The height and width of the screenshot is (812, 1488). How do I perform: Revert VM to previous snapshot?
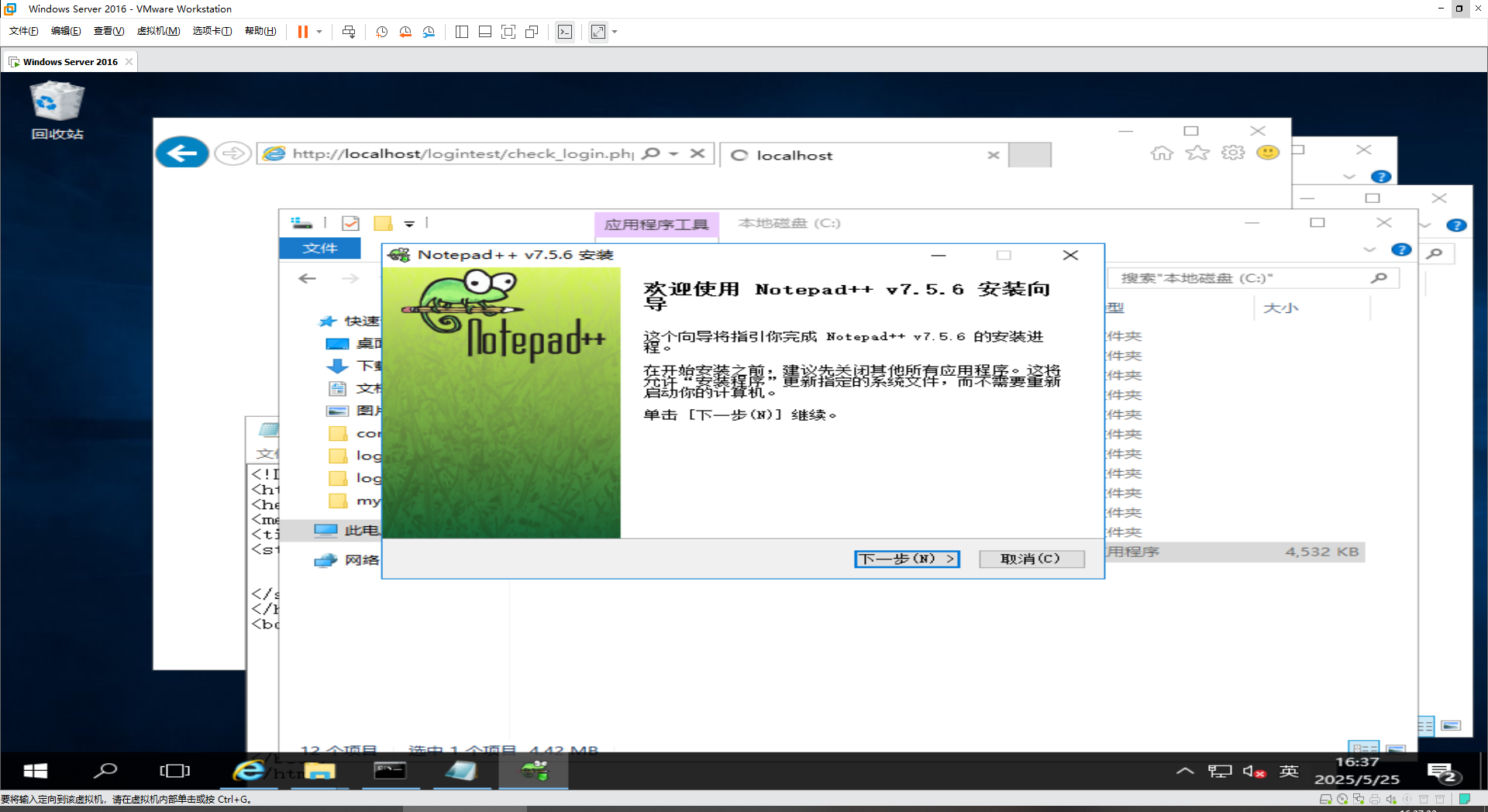[405, 32]
